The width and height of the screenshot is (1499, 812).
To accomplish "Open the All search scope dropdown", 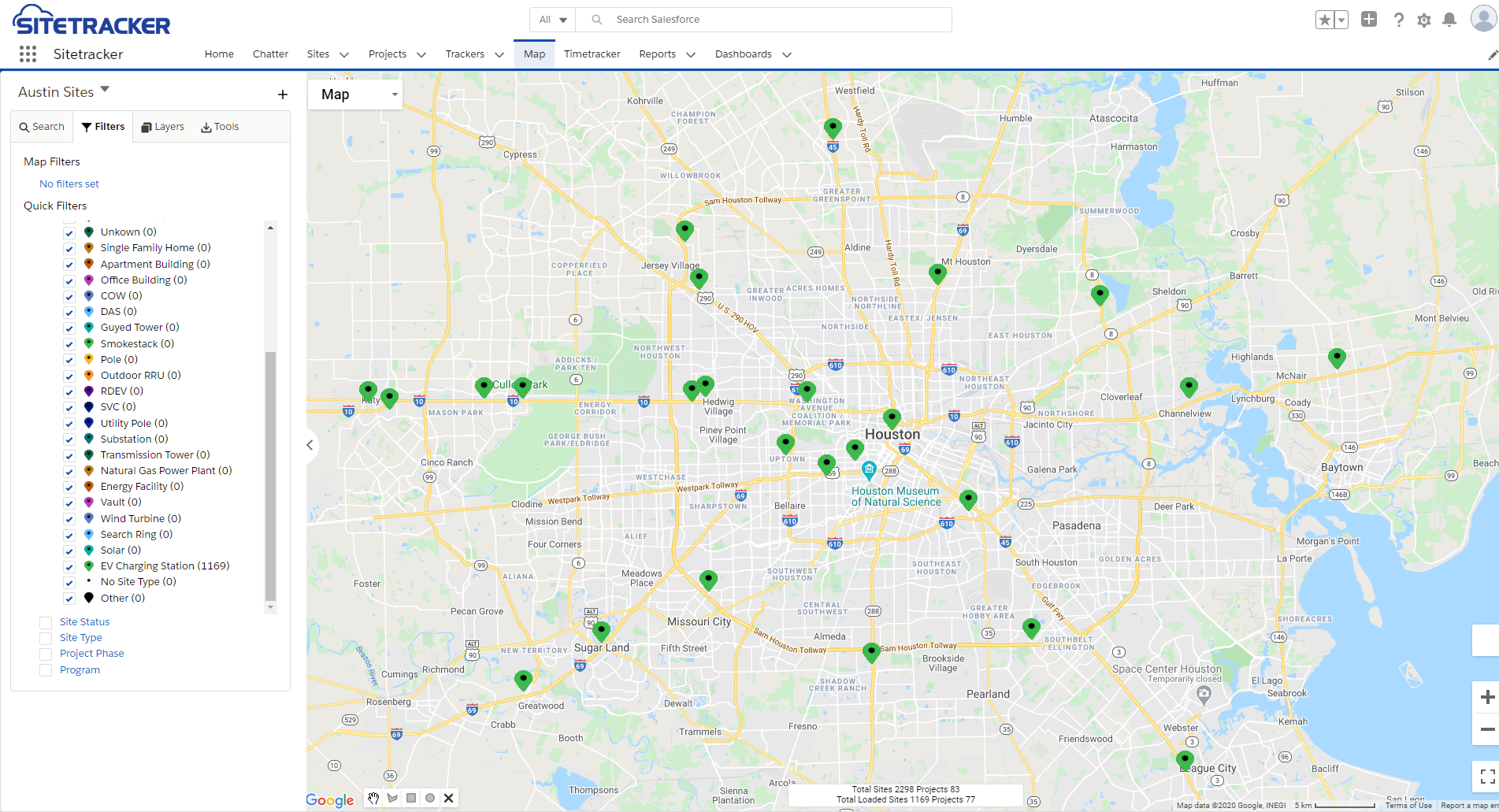I will coord(553,20).
